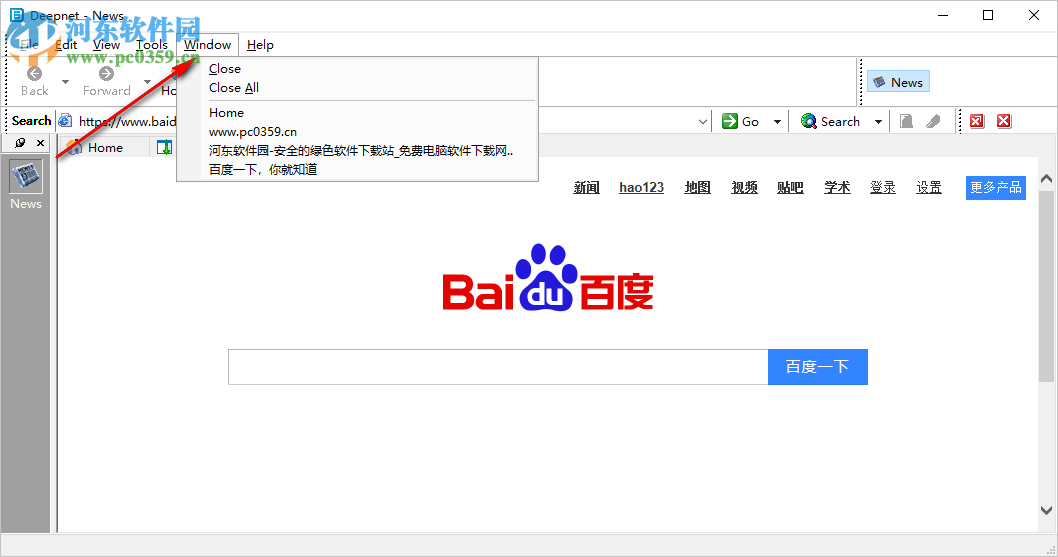Click the first red X icon with arrow
The image size is (1058, 557).
tap(976, 121)
